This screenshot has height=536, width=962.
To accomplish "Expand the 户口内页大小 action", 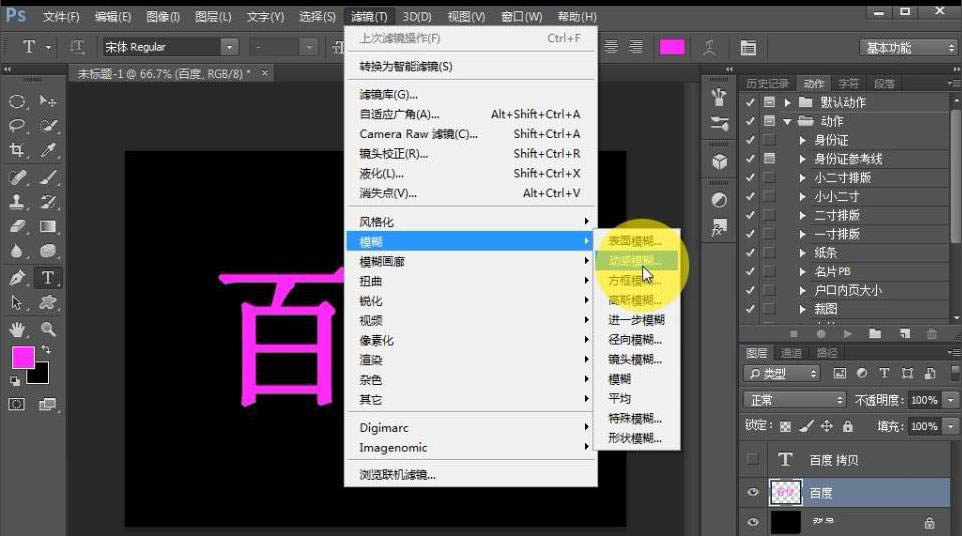I will coord(802,290).
